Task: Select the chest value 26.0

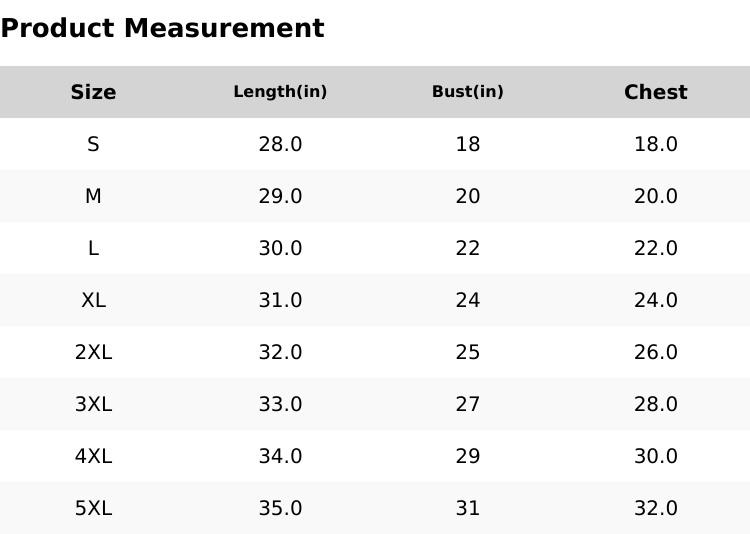Action: click(x=655, y=352)
